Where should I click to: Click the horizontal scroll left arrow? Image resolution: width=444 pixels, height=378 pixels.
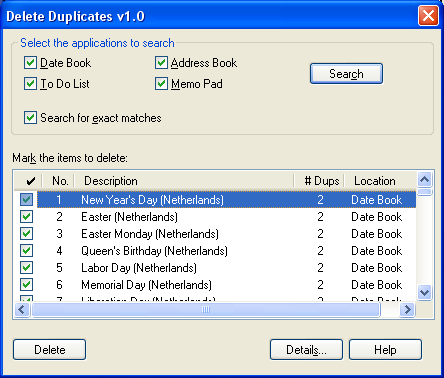22,310
